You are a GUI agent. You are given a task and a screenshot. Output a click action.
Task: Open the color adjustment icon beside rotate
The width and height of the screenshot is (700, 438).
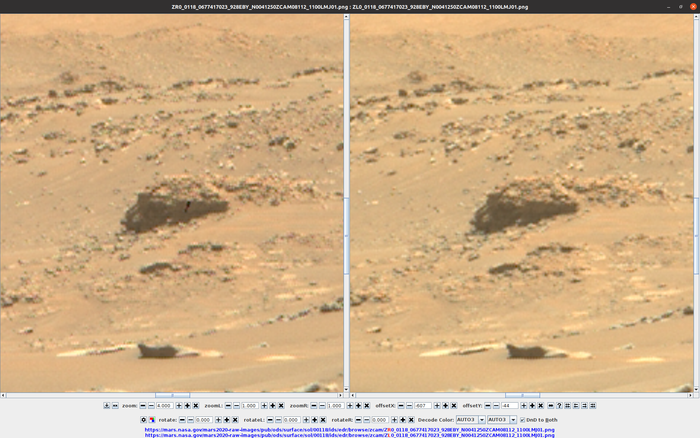(x=152, y=419)
